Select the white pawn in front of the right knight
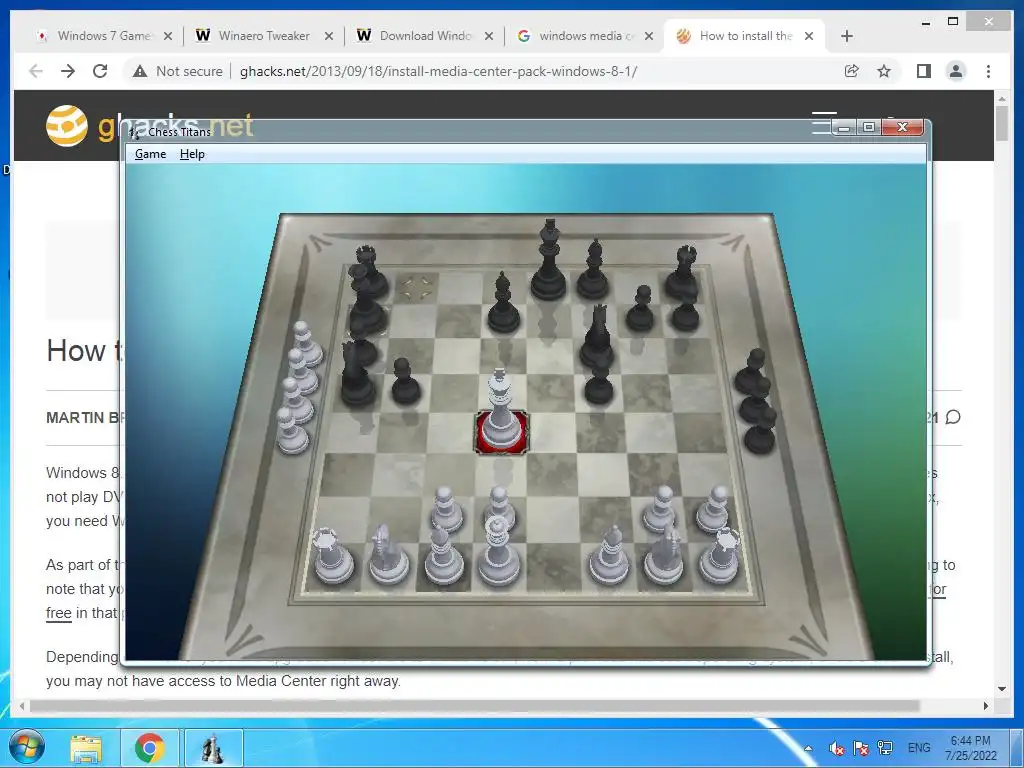This screenshot has width=1024, height=768. 660,509
